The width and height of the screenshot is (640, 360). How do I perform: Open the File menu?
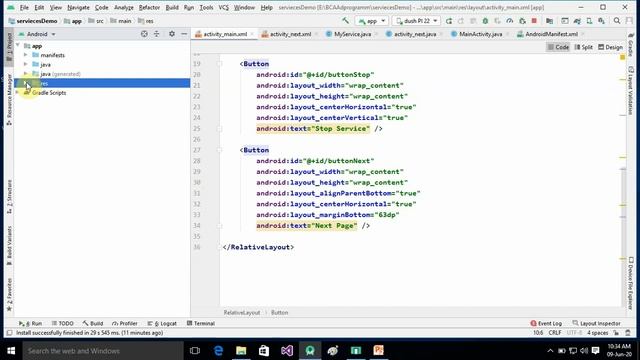pos(24,7)
